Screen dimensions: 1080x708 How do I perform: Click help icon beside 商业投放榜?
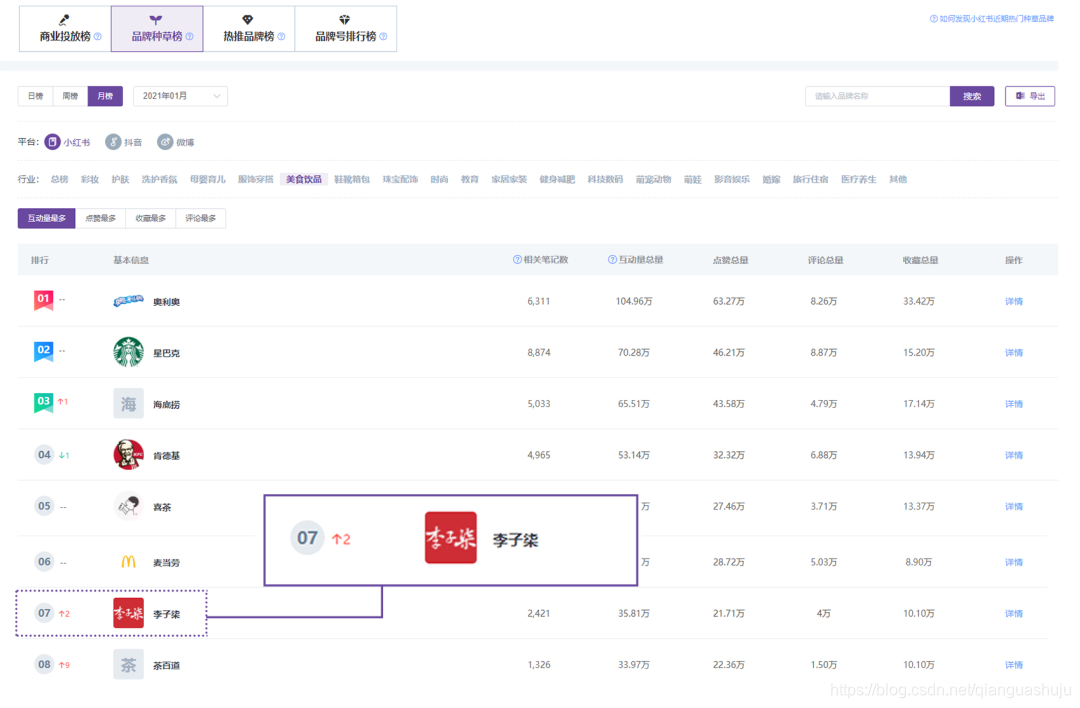click(97, 37)
